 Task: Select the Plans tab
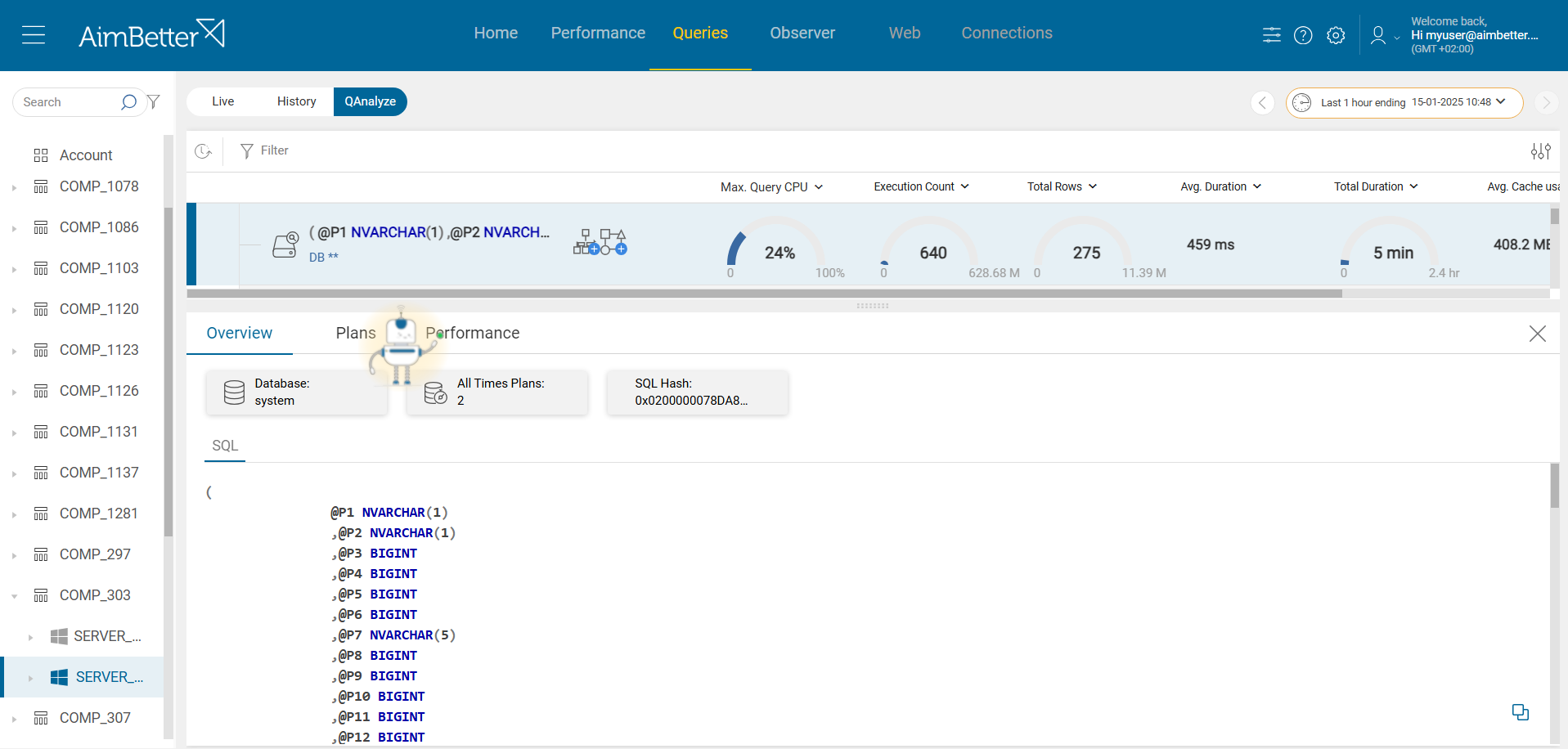[x=356, y=334]
